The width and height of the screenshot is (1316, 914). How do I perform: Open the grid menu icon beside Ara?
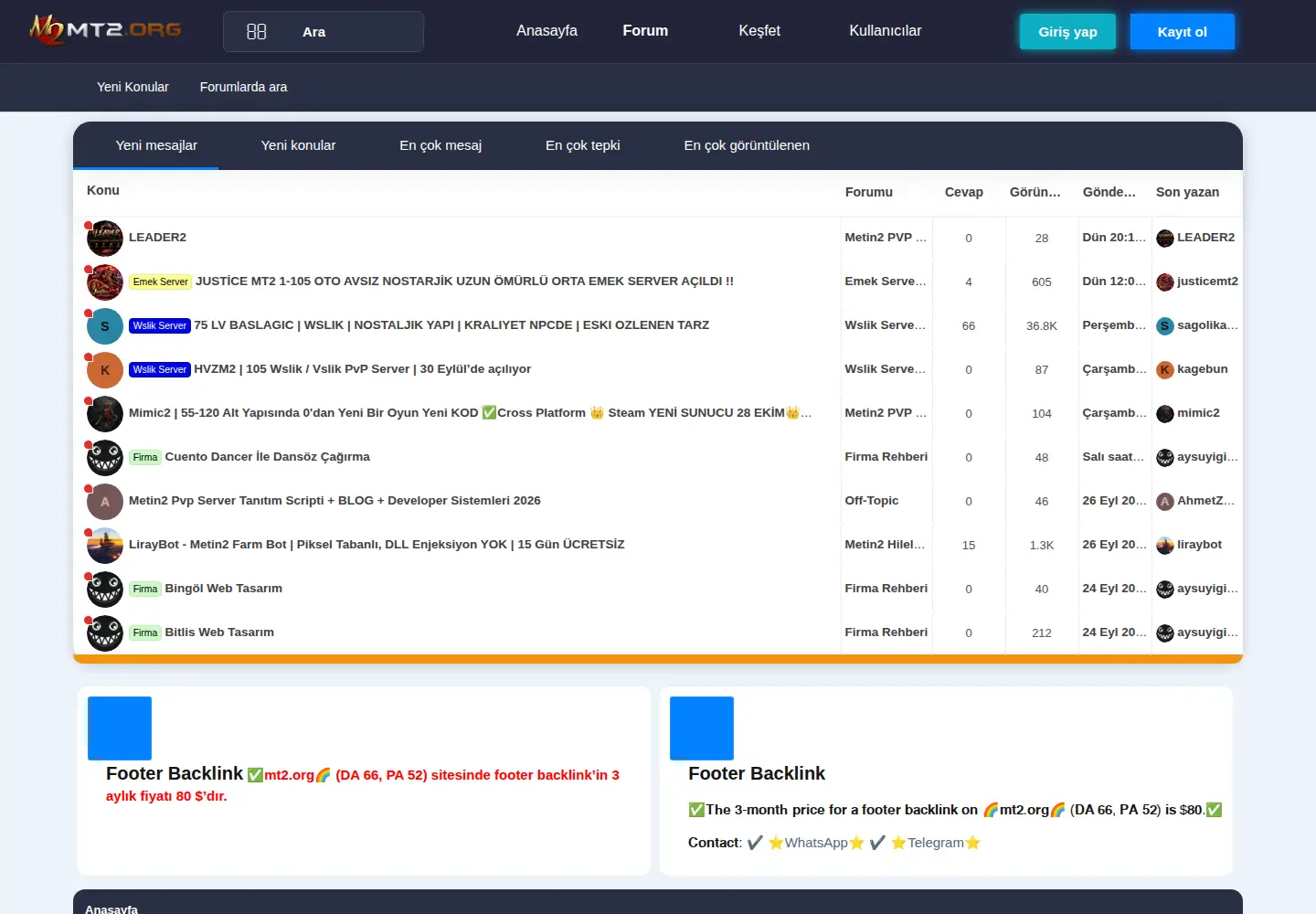(x=257, y=32)
